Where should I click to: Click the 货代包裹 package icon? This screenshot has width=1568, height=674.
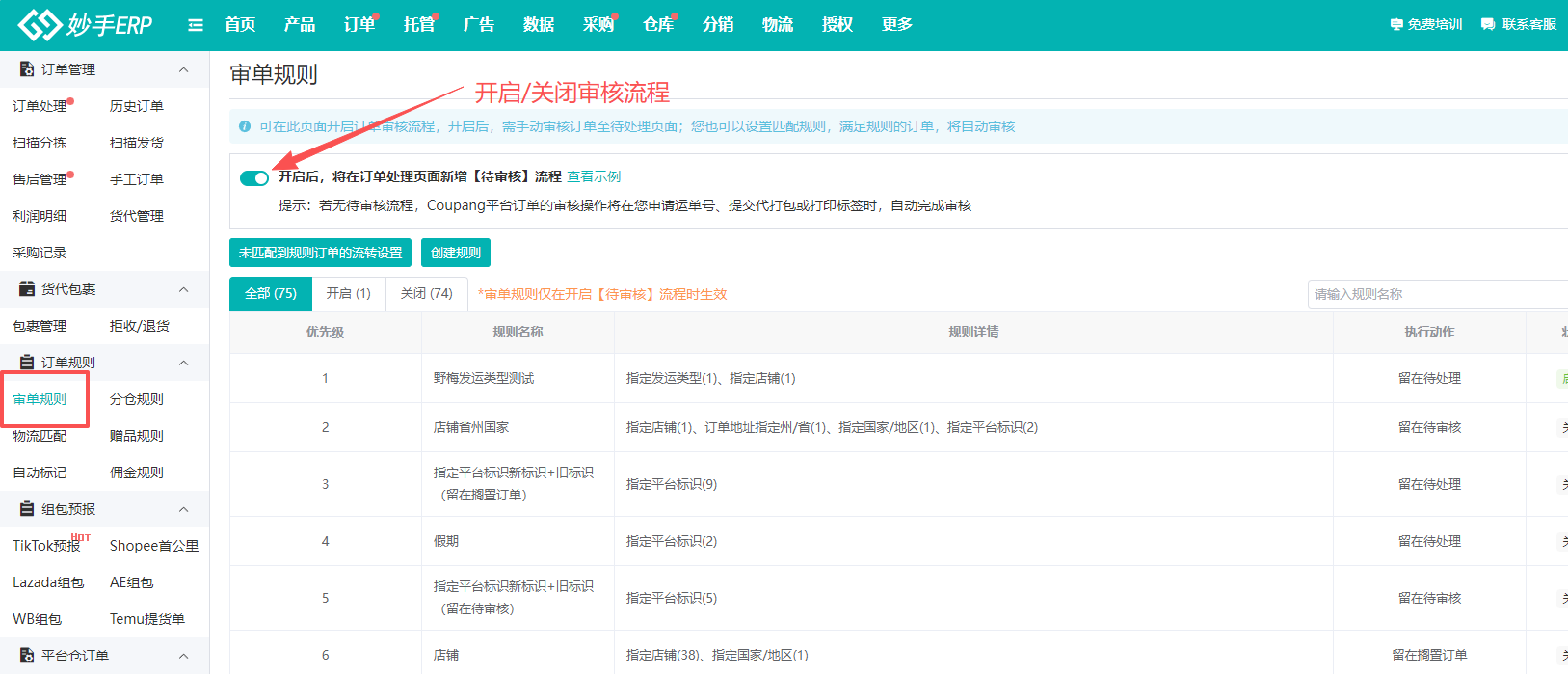pyautogui.click(x=27, y=289)
